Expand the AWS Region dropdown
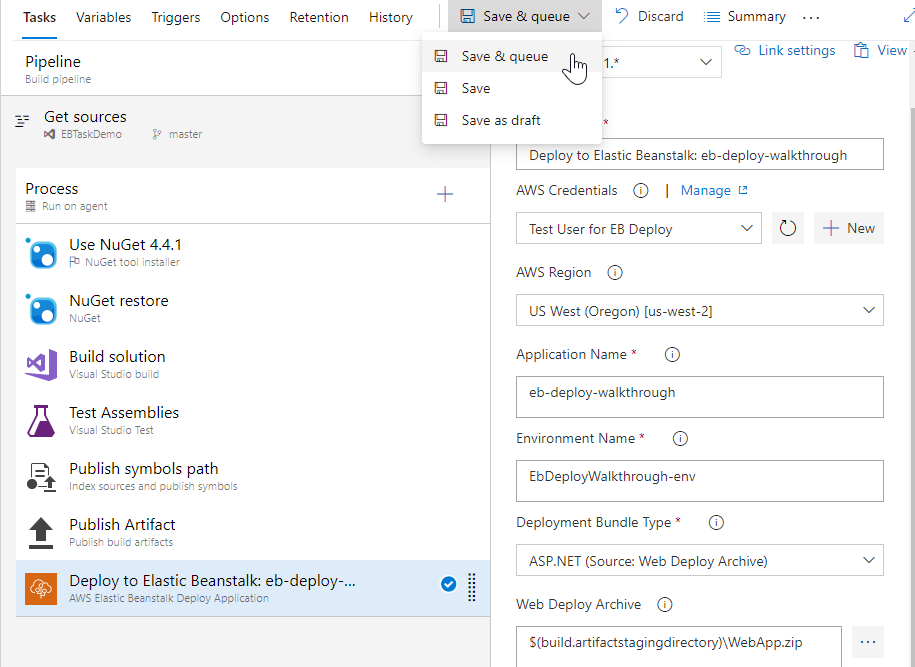Image resolution: width=915 pixels, height=667 pixels. (x=699, y=311)
